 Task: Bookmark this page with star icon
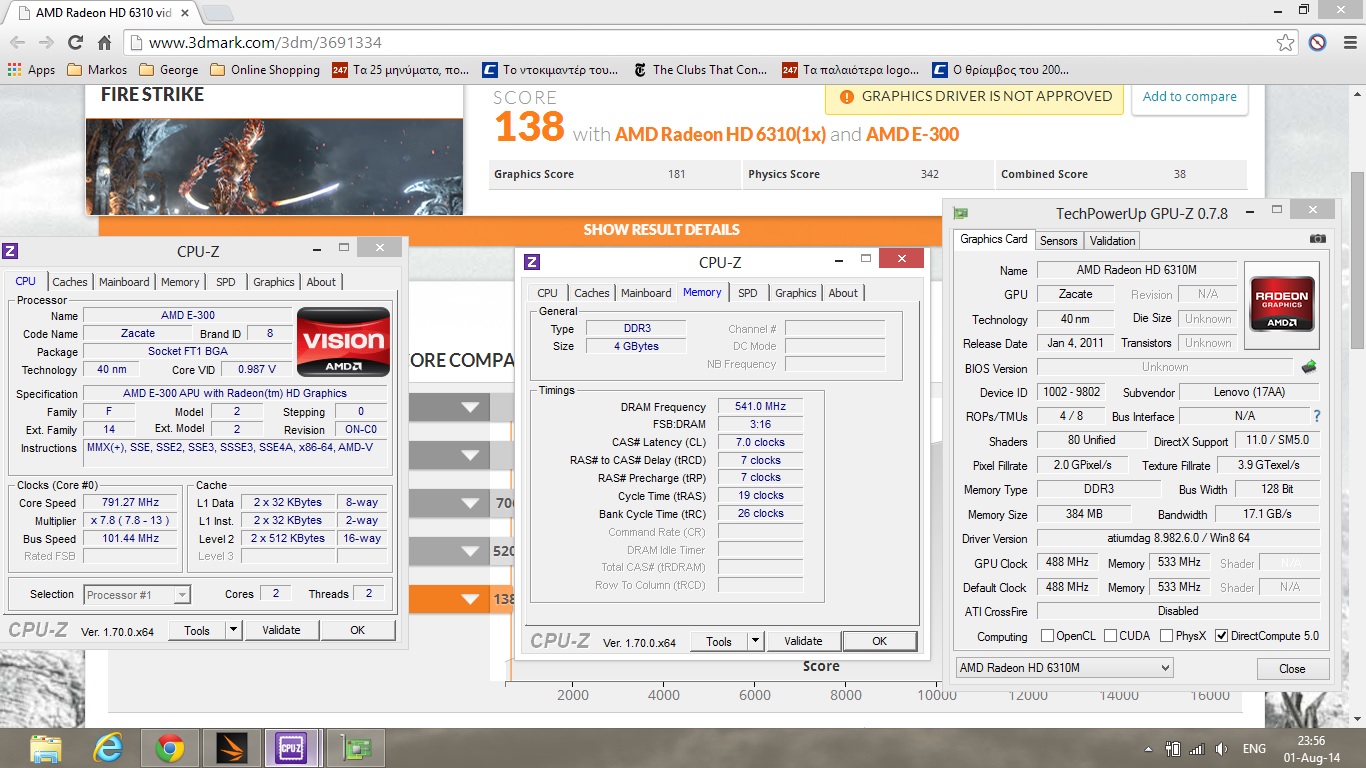pos(1285,43)
